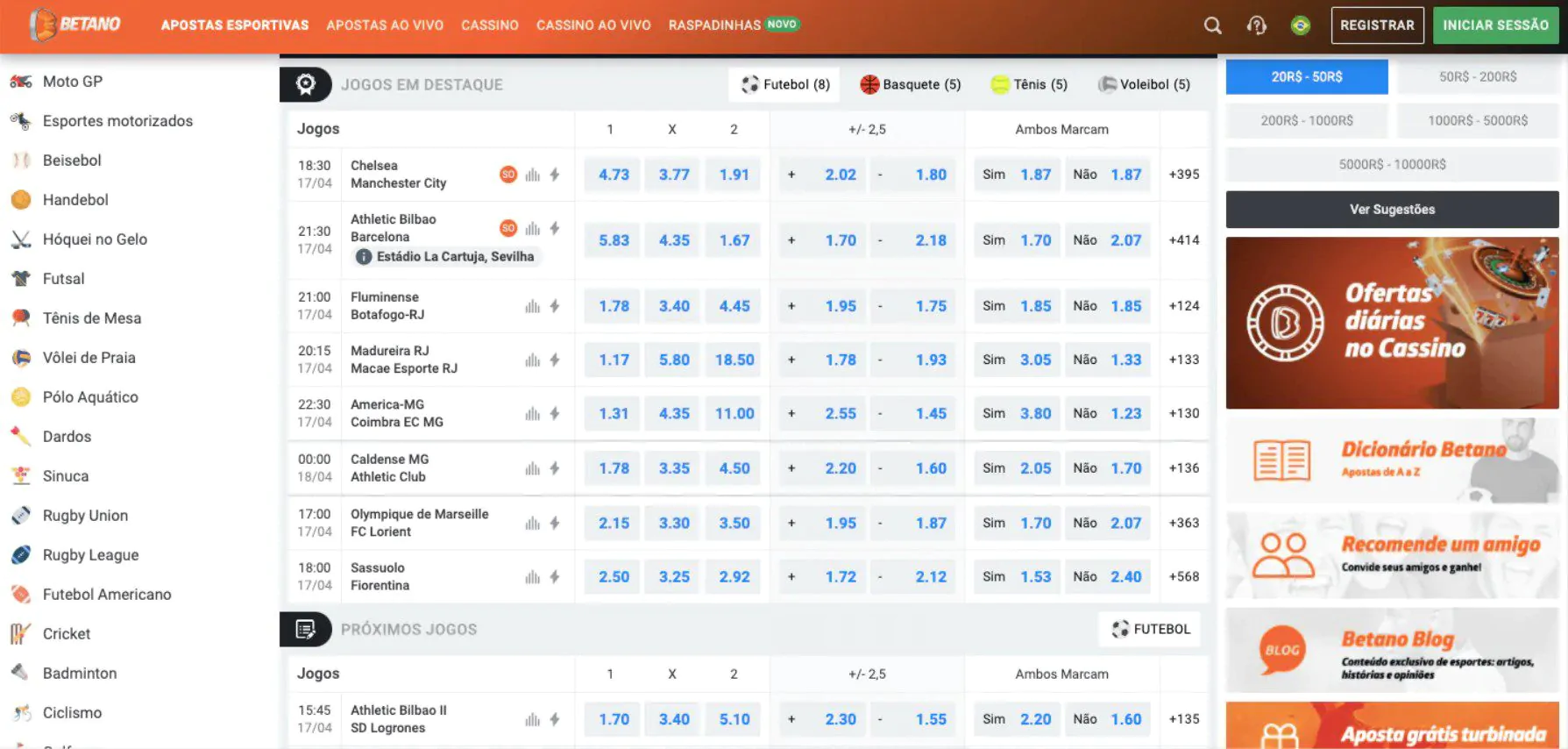Open lightning quick-bet icon for Chelsea match
This screenshot has width=1568, height=749.
pyautogui.click(x=555, y=175)
